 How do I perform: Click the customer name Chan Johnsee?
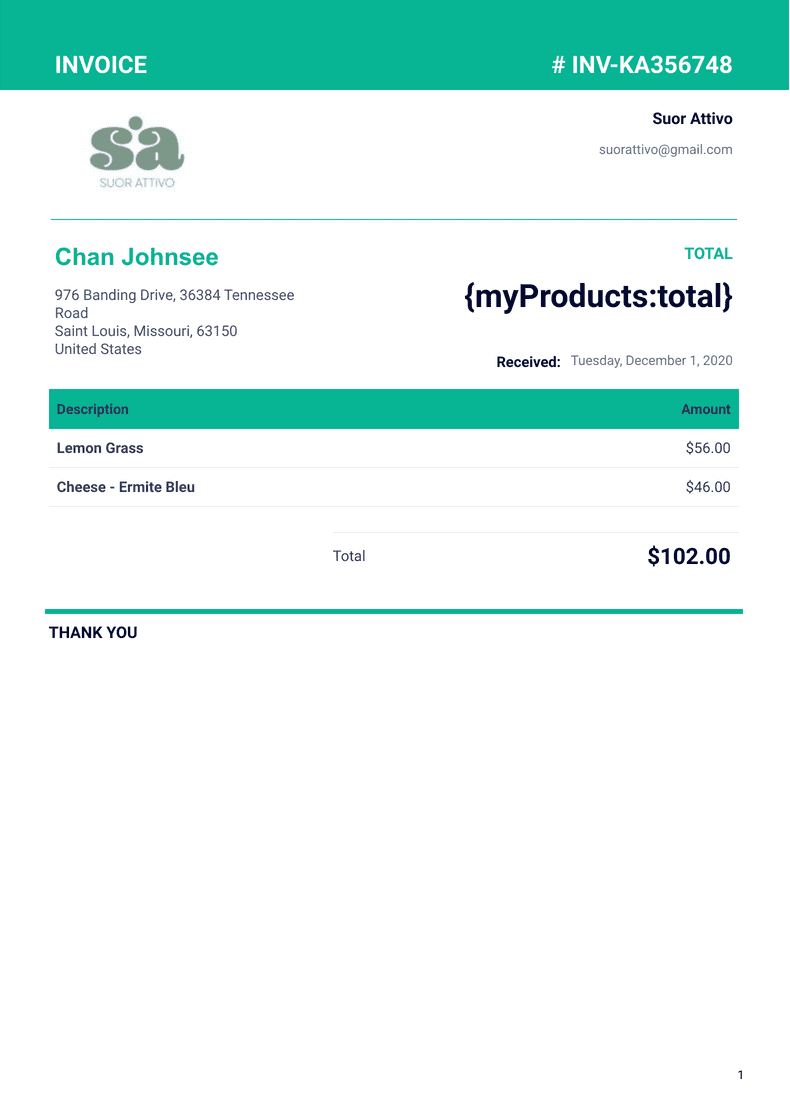[136, 257]
